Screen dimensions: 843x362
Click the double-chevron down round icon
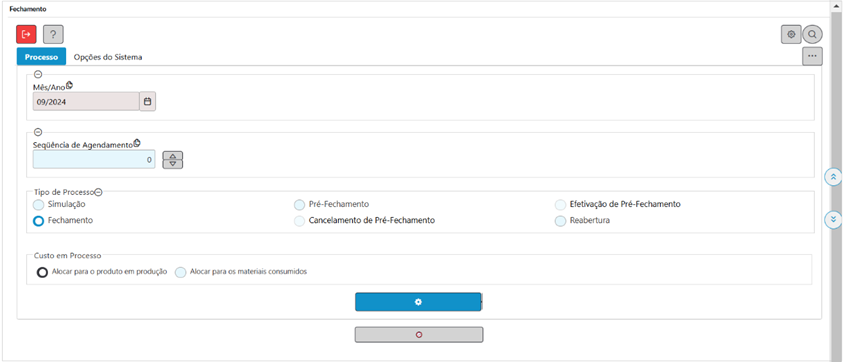tap(833, 219)
